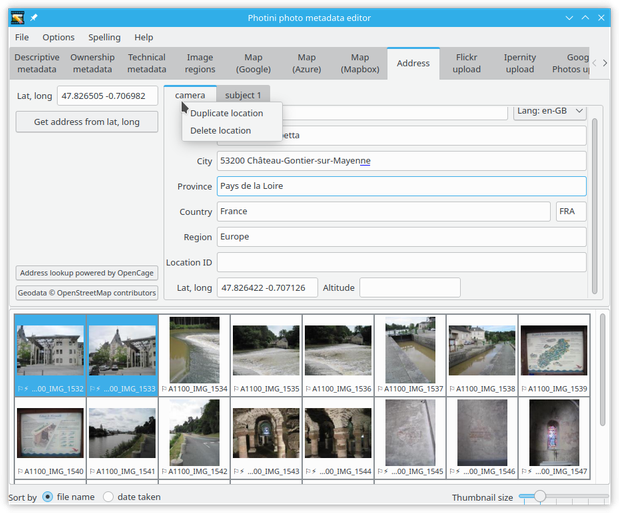The width and height of the screenshot is (619, 513).
Task: Select map sign thumbnail A1100_IMG_1539
Action: coord(554,355)
